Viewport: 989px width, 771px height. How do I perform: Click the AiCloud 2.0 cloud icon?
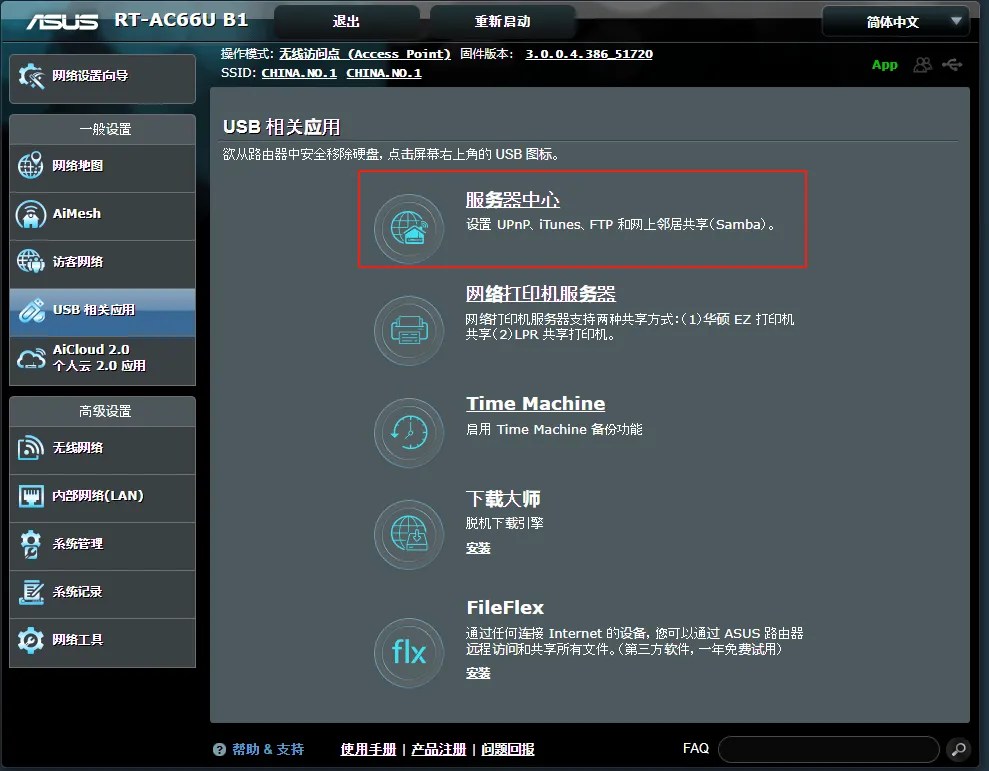[x=31, y=358]
